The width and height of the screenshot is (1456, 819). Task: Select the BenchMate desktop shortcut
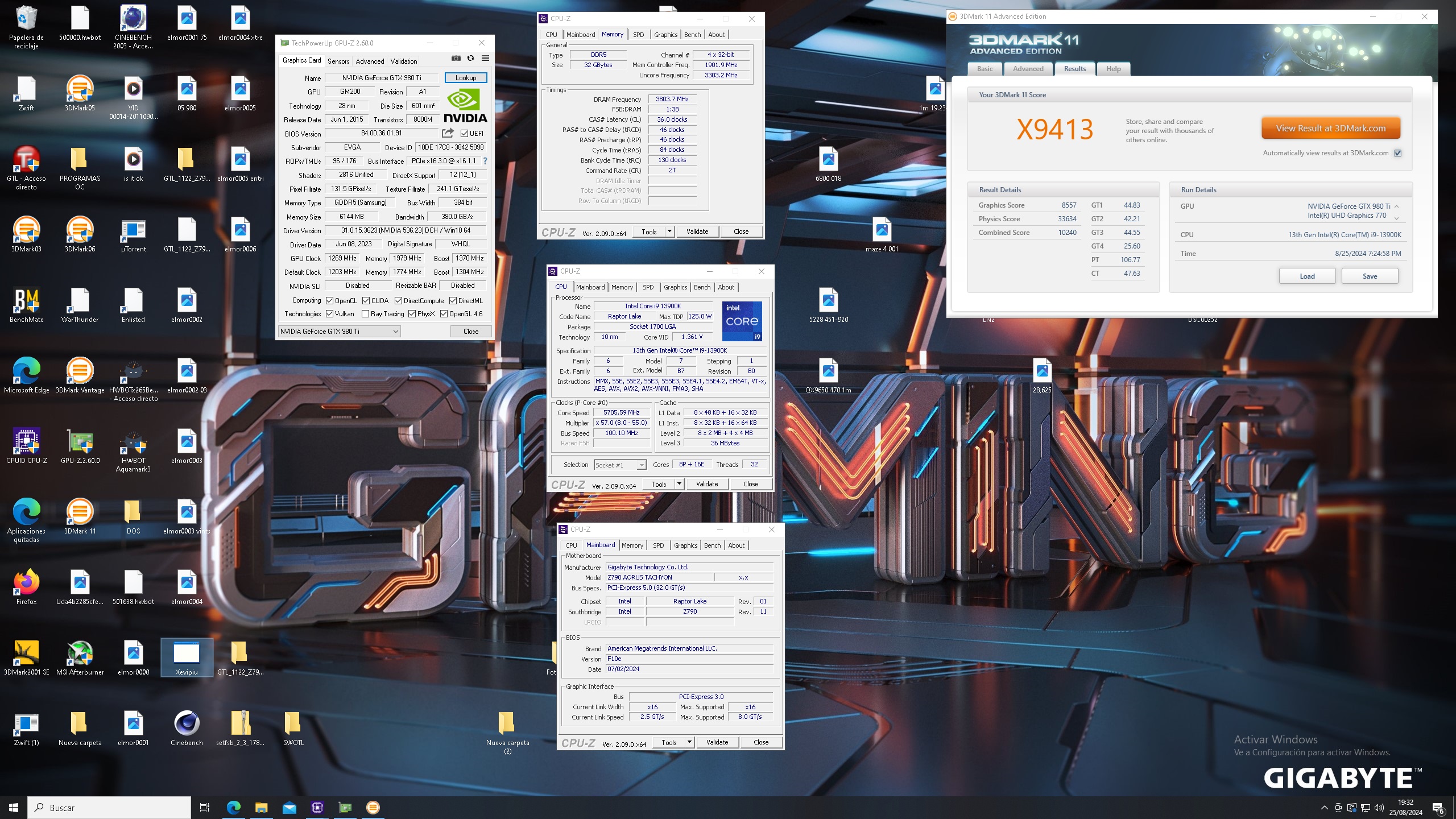(26, 305)
